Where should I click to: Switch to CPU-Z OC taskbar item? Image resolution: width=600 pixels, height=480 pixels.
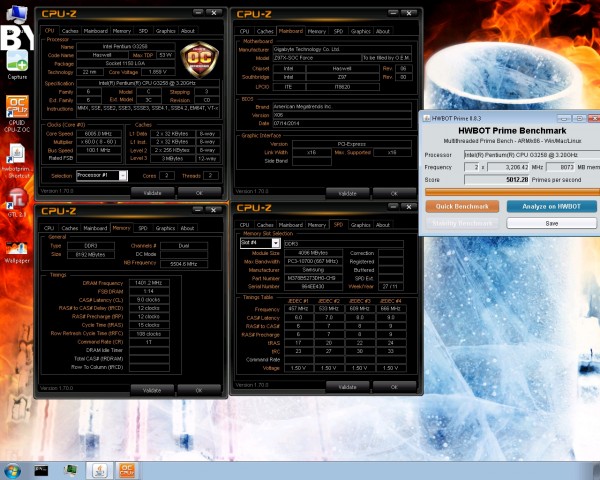(x=127, y=470)
